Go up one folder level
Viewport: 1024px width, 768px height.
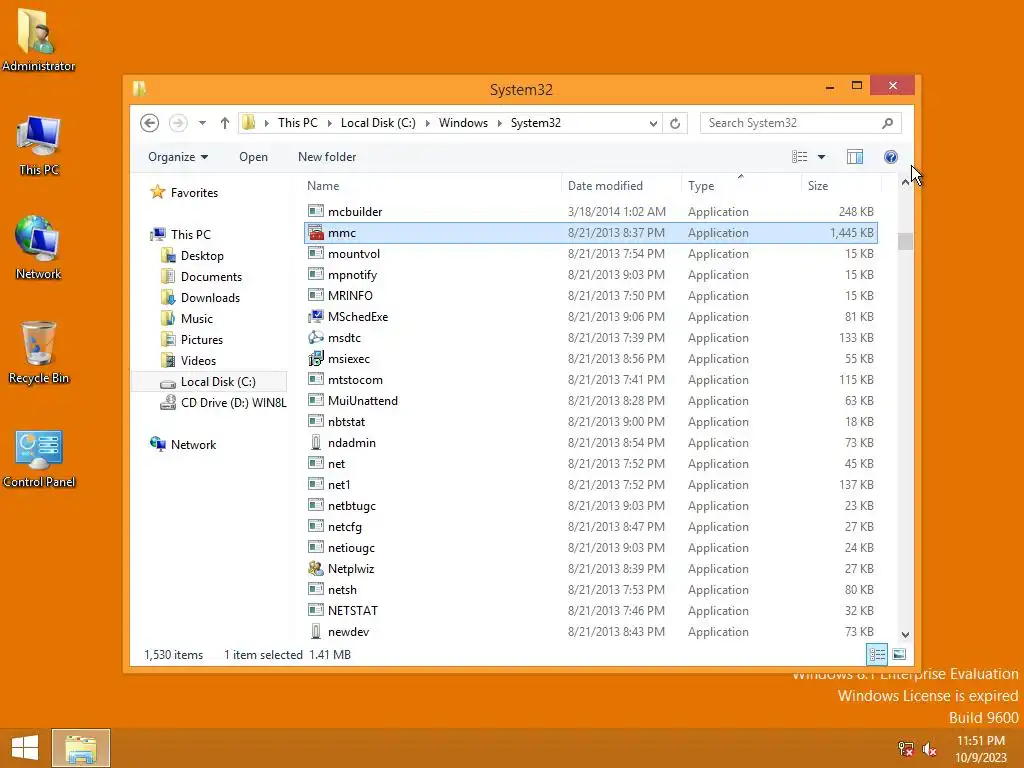tap(225, 123)
